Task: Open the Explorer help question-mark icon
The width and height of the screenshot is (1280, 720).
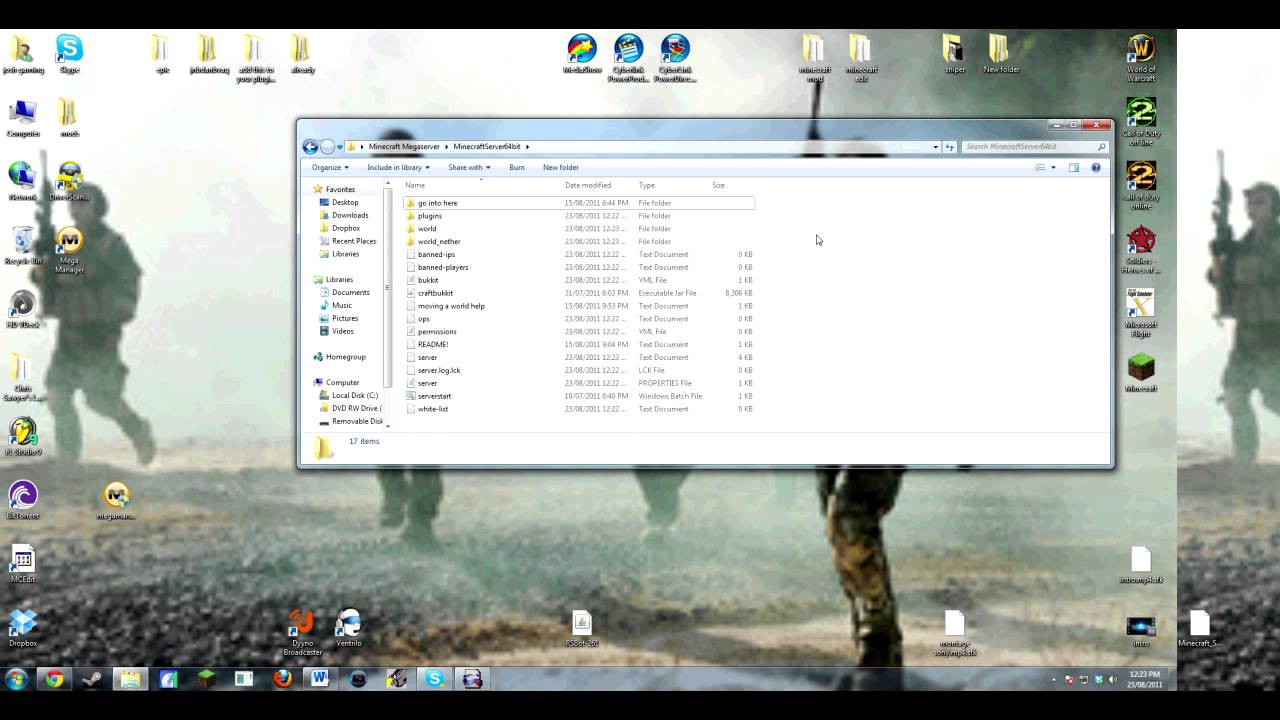Action: tap(1096, 167)
